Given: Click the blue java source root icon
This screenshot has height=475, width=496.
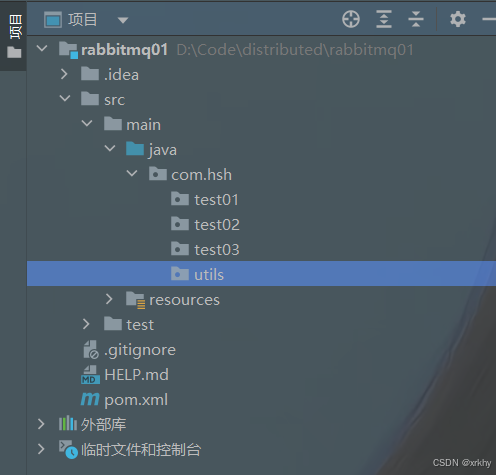Looking at the screenshot, I should tap(135, 149).
